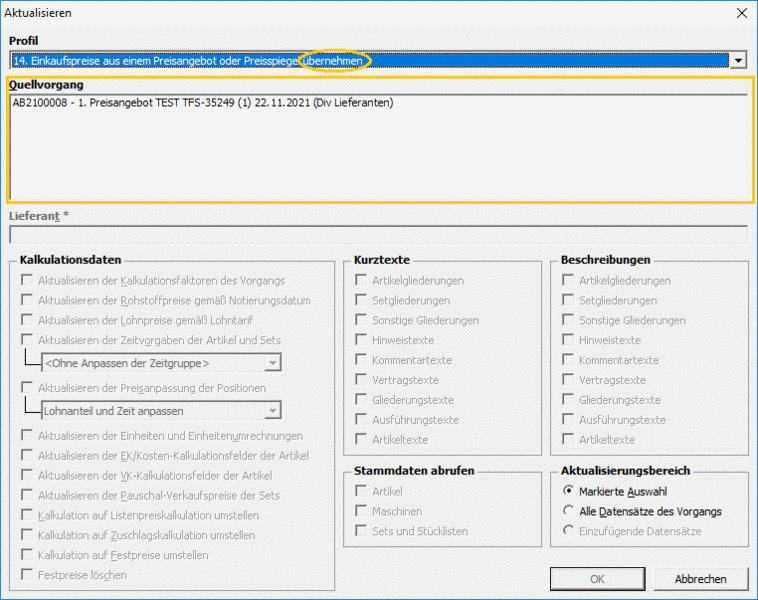Check Gliederungstexte under Kurztexte
This screenshot has width=758, height=600.
(x=361, y=399)
